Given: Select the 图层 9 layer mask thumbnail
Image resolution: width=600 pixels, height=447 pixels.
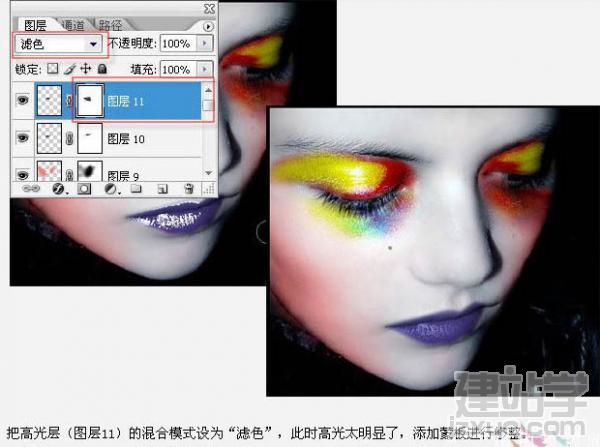Looking at the screenshot, I should [90, 171].
